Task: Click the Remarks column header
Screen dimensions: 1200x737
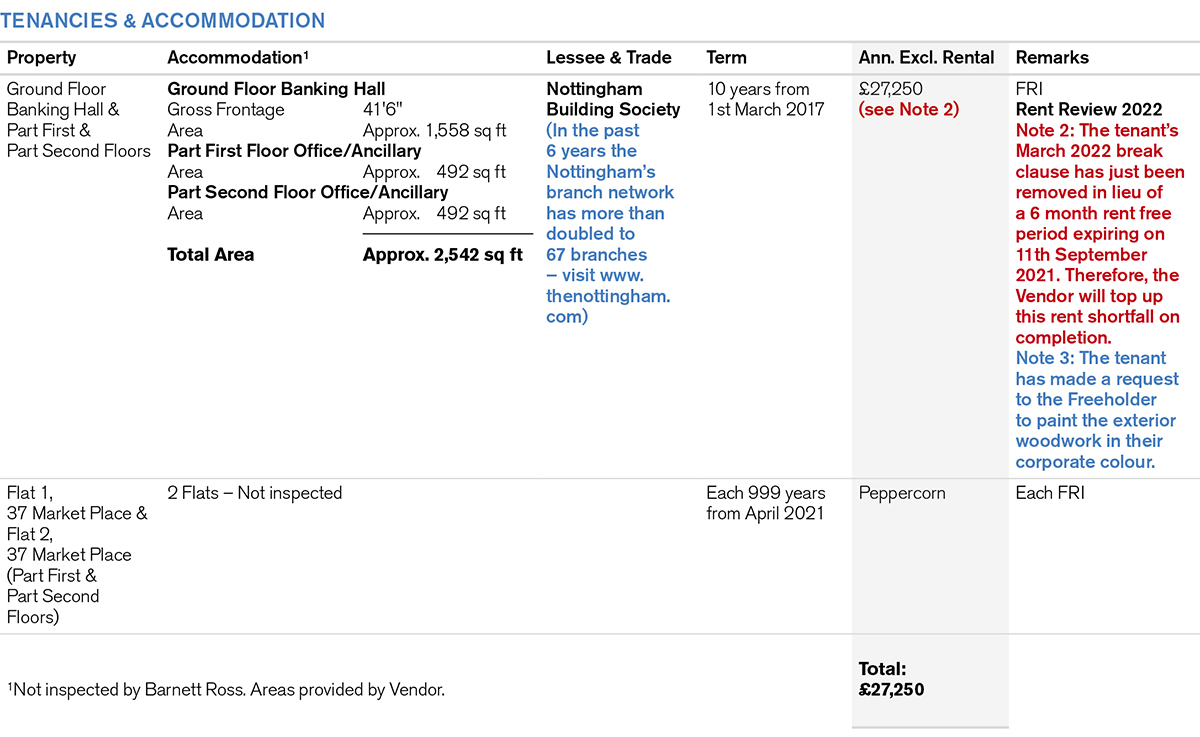Action: coord(1052,58)
